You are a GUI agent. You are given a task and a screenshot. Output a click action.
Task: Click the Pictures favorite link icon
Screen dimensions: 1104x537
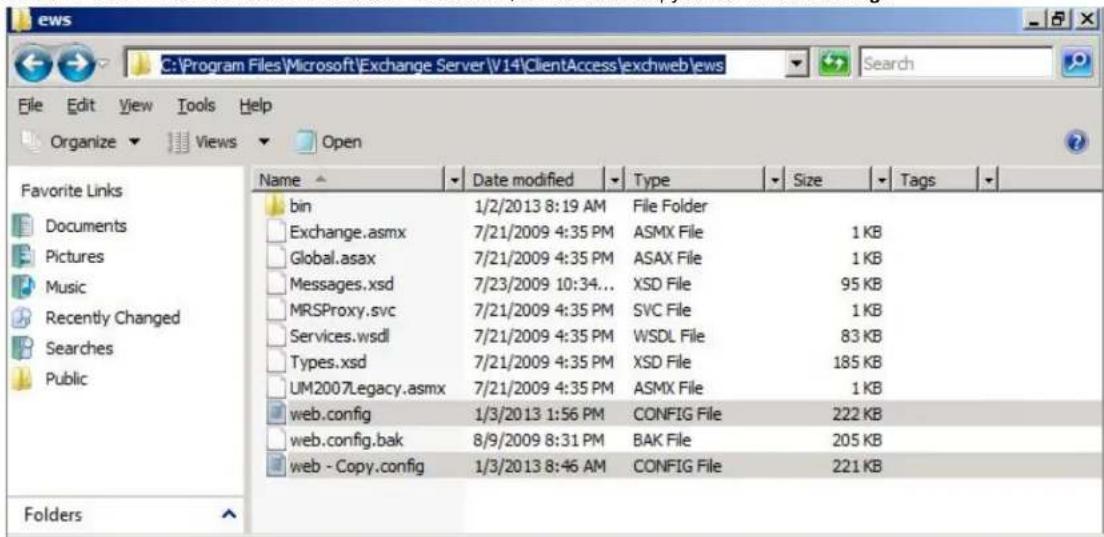click(x=21, y=257)
